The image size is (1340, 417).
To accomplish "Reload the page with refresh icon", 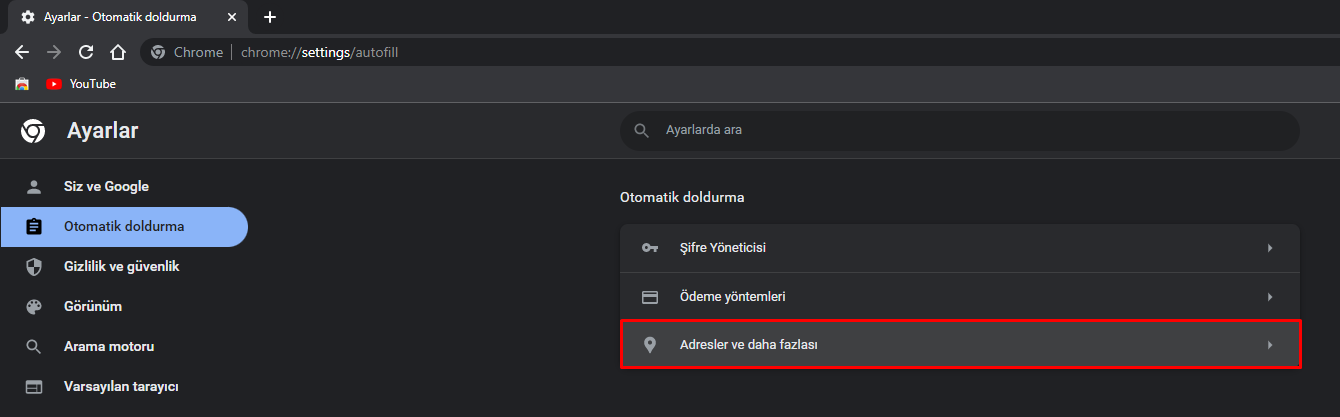I will [x=86, y=52].
